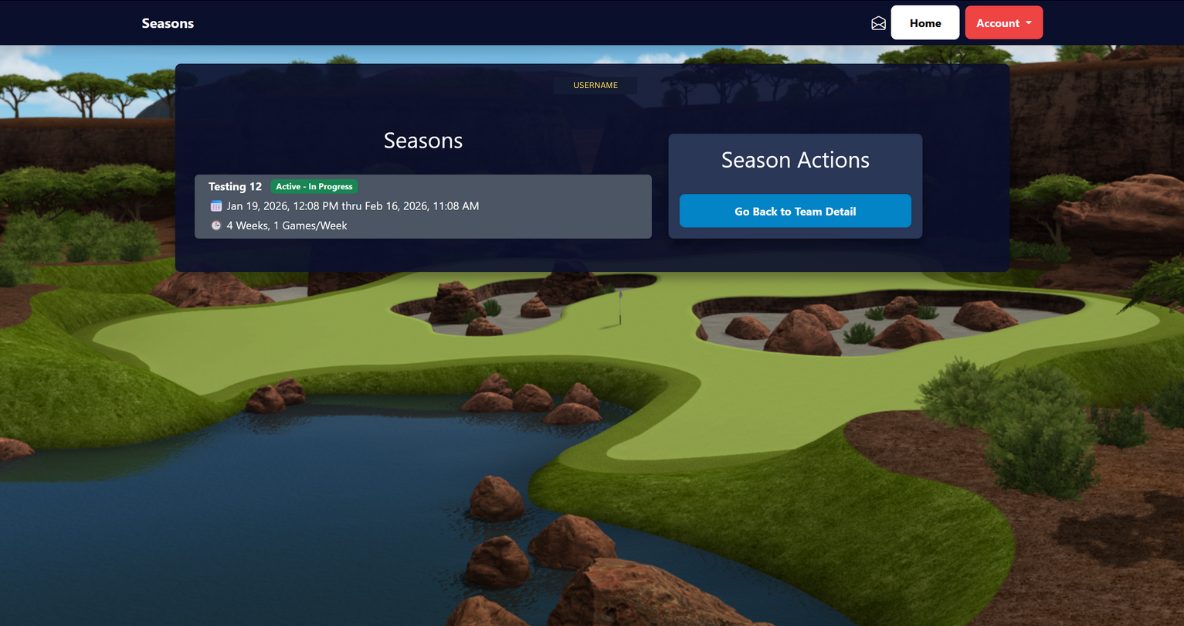Image resolution: width=1184 pixels, height=626 pixels.
Task: Click the Season Actions heading
Action: (795, 160)
